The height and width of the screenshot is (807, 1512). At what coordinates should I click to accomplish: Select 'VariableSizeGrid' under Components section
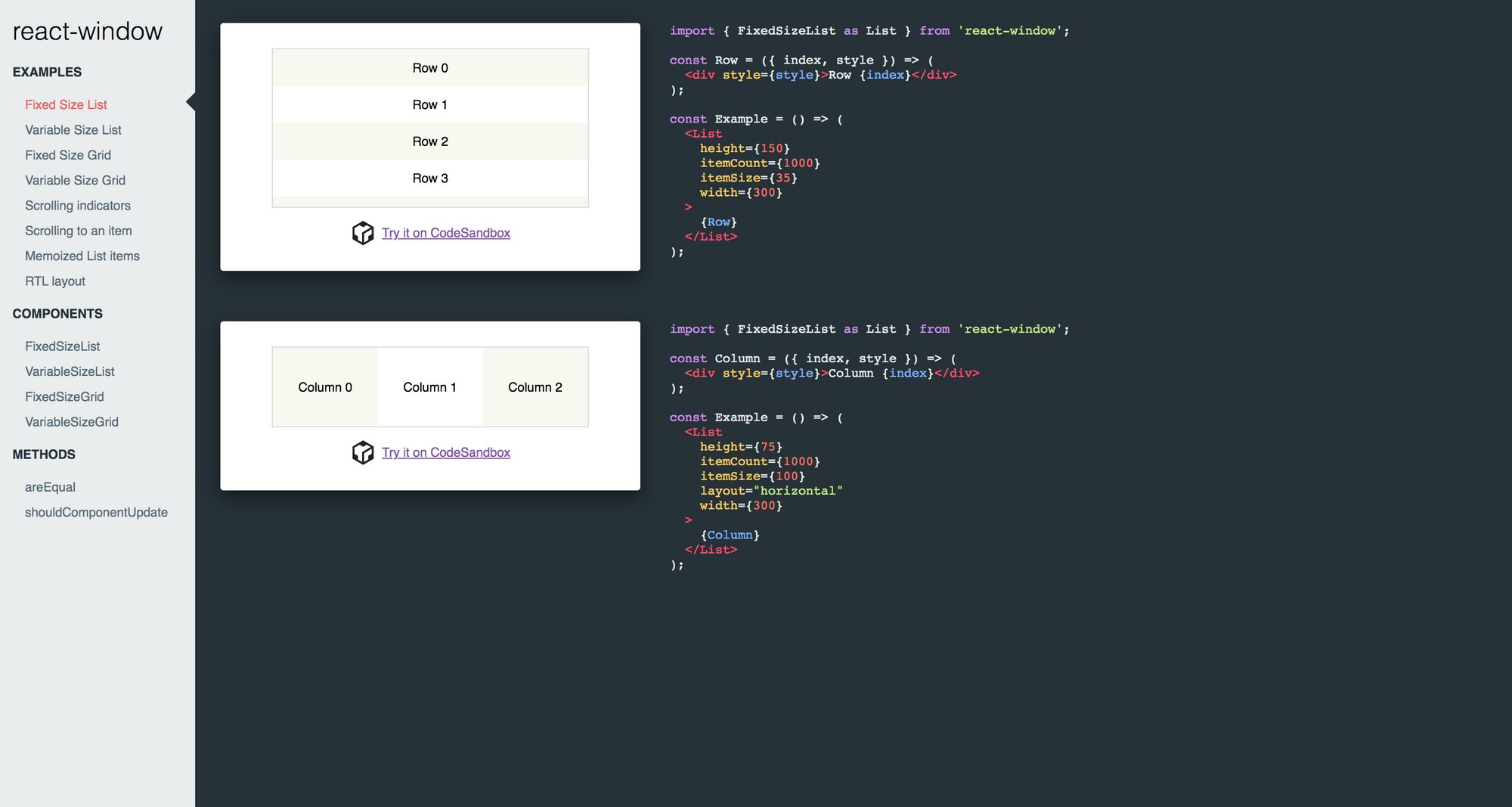(71, 421)
